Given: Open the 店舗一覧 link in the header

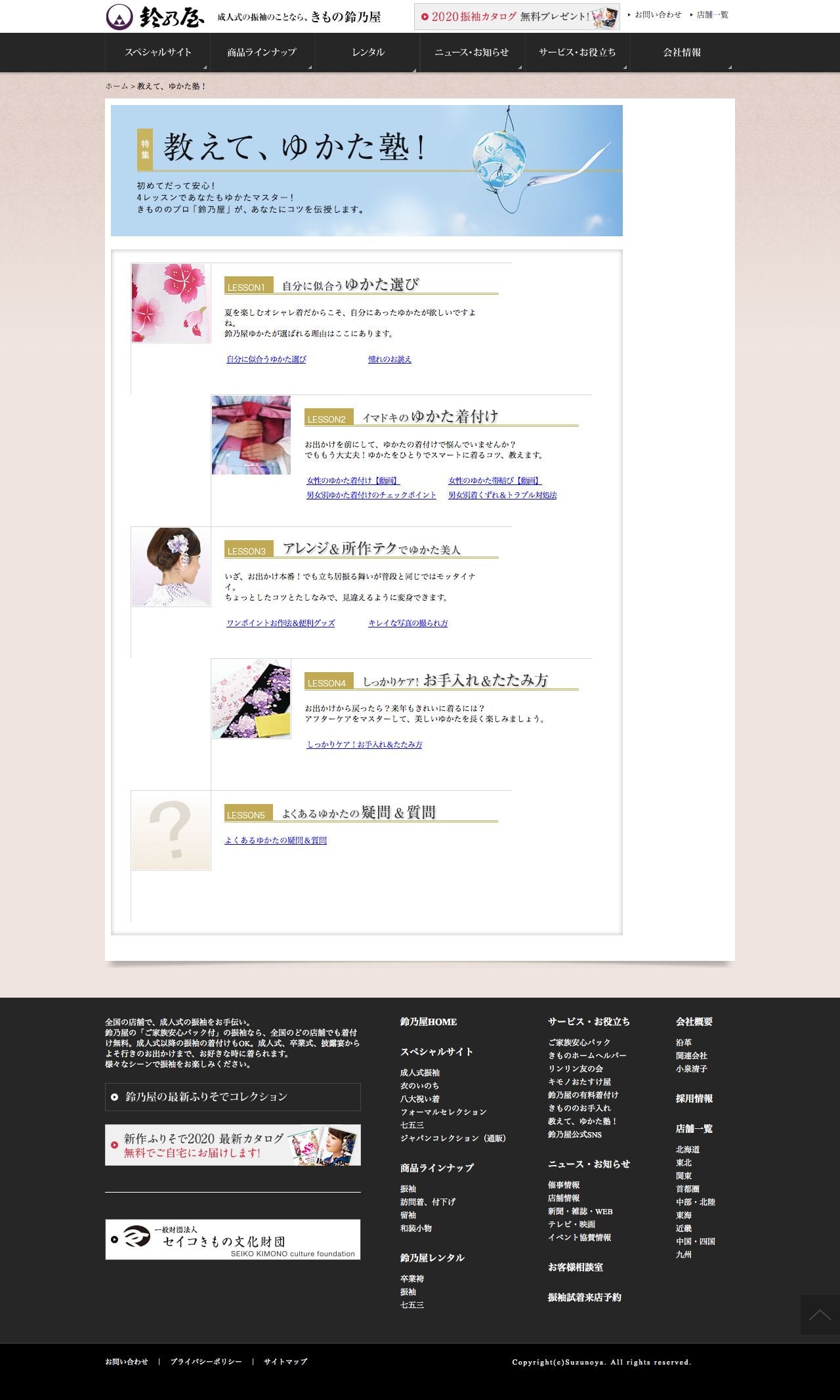Looking at the screenshot, I should click(712, 14).
